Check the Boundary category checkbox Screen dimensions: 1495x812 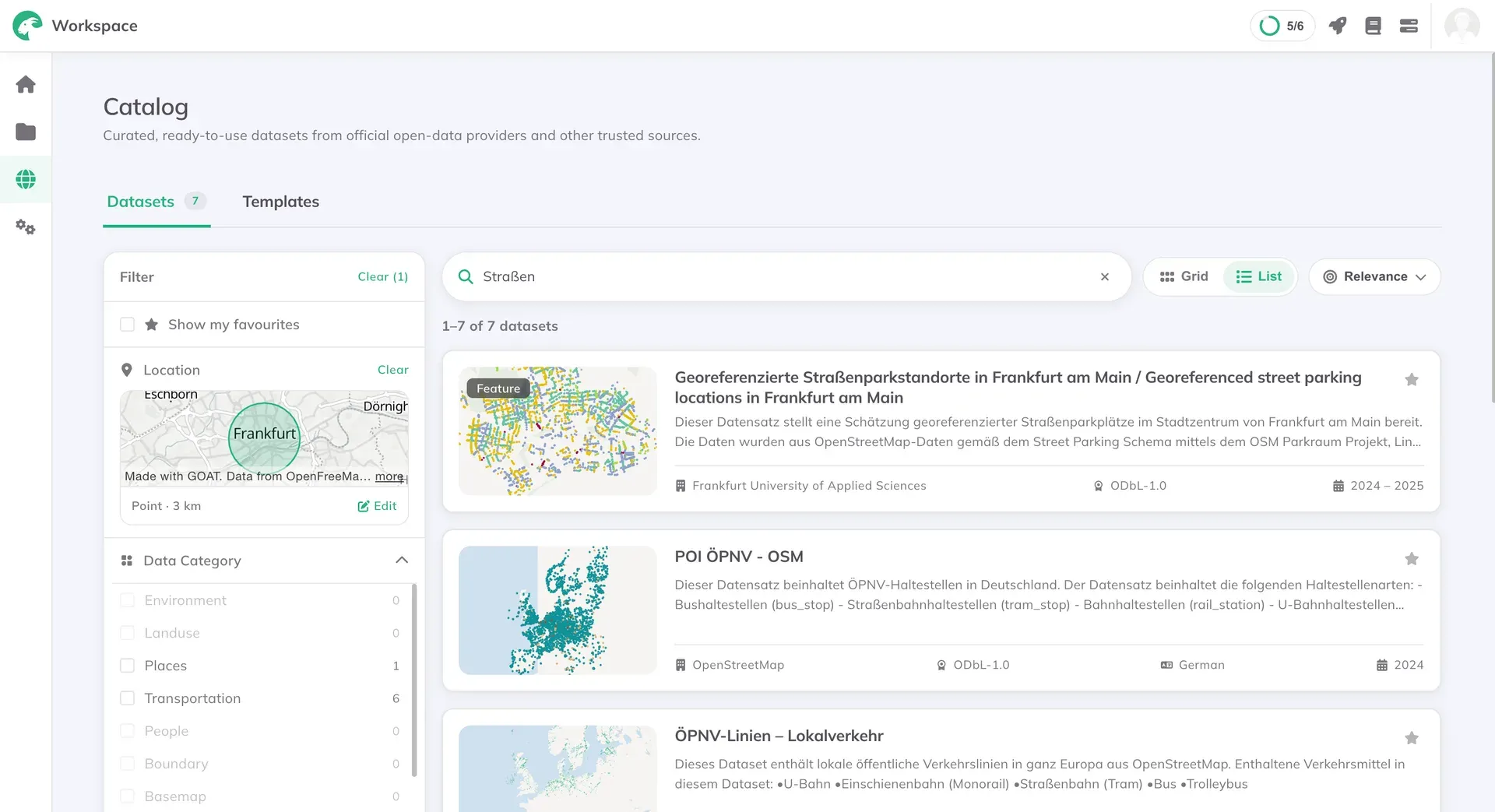point(128,764)
